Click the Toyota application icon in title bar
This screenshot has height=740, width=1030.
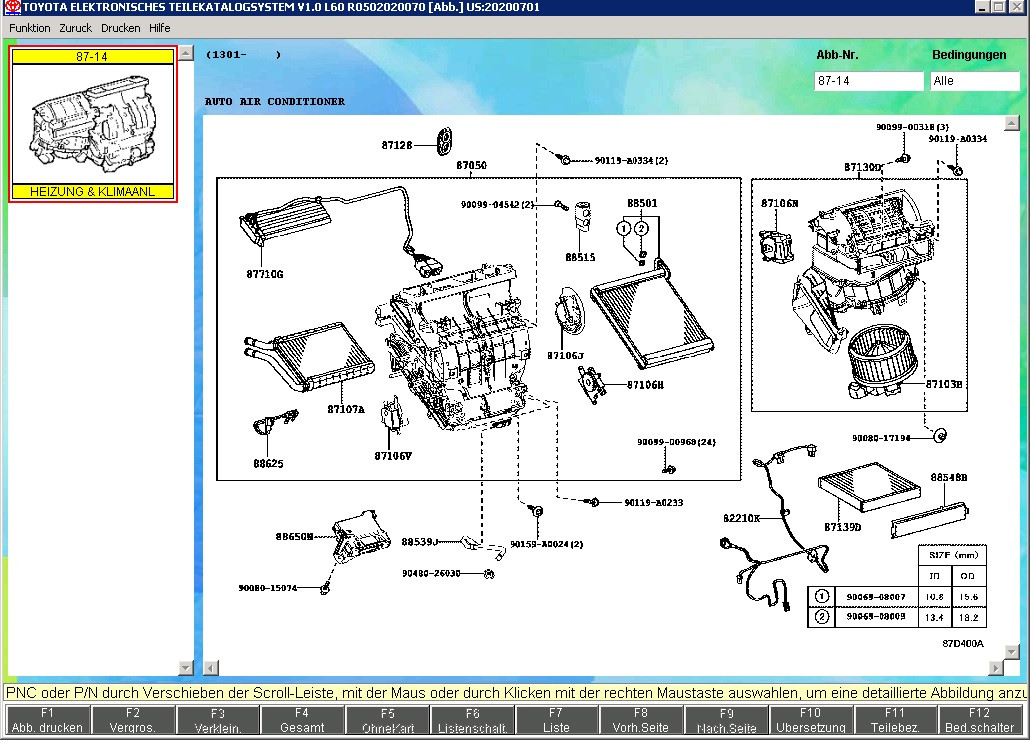pyautogui.click(x=12, y=7)
